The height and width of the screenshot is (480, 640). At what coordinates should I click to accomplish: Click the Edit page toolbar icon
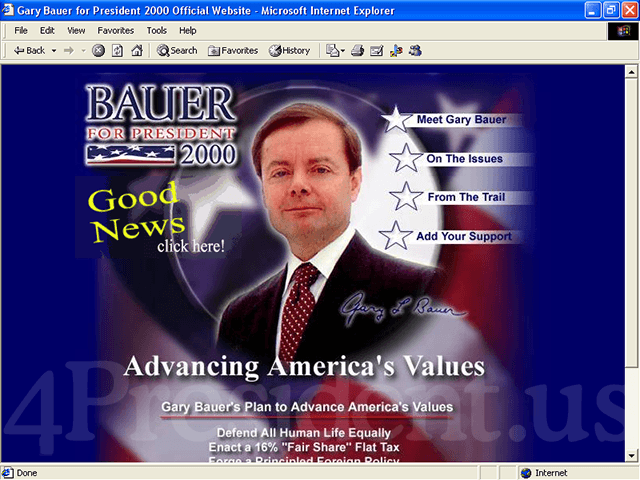pos(376,51)
